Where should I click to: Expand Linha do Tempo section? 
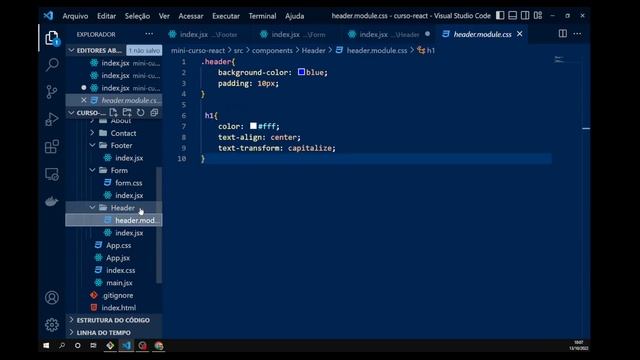[114, 333]
